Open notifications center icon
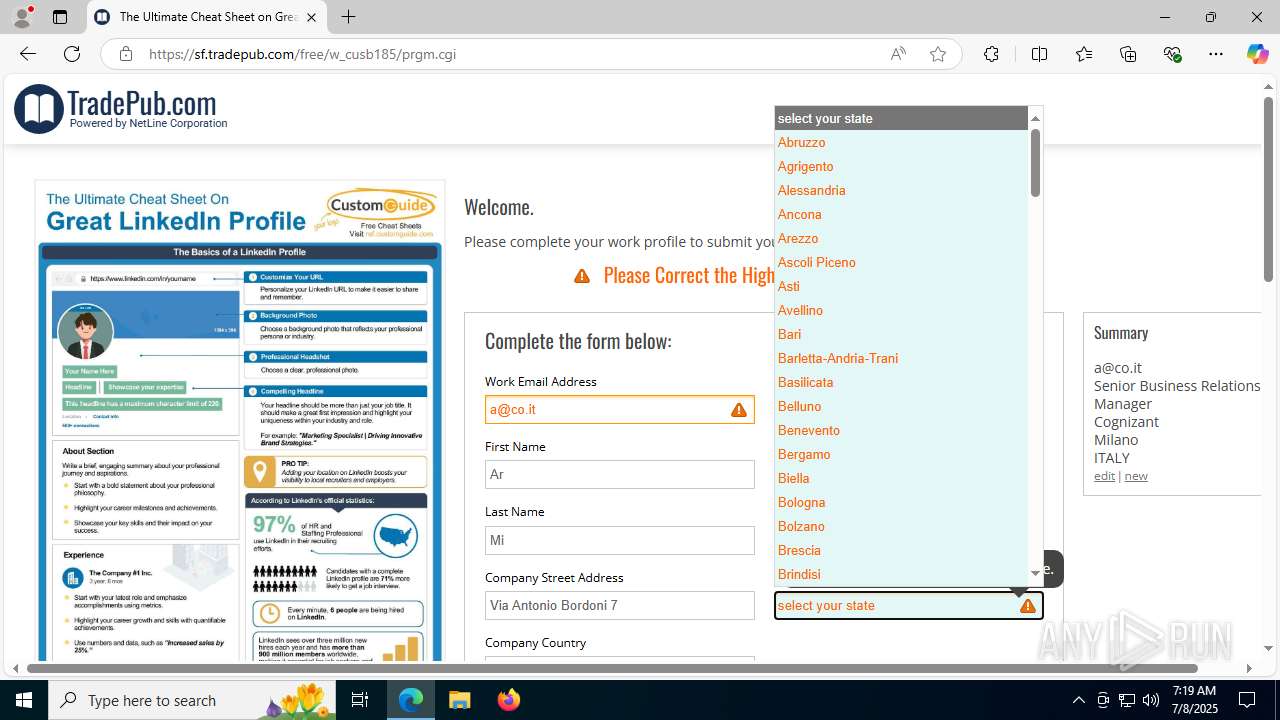The width and height of the screenshot is (1280, 720). (1247, 700)
